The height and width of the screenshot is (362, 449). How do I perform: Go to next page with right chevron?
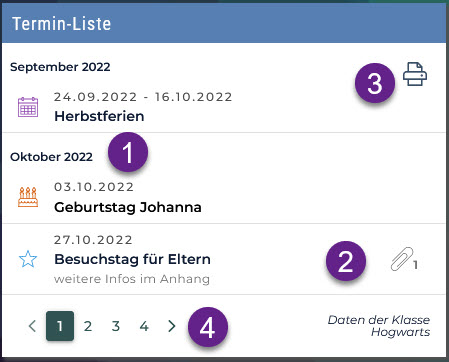tap(171, 326)
